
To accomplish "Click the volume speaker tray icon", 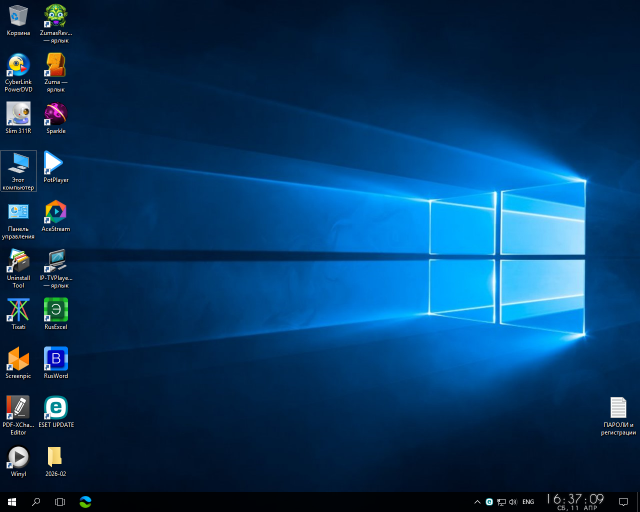I will 513,502.
